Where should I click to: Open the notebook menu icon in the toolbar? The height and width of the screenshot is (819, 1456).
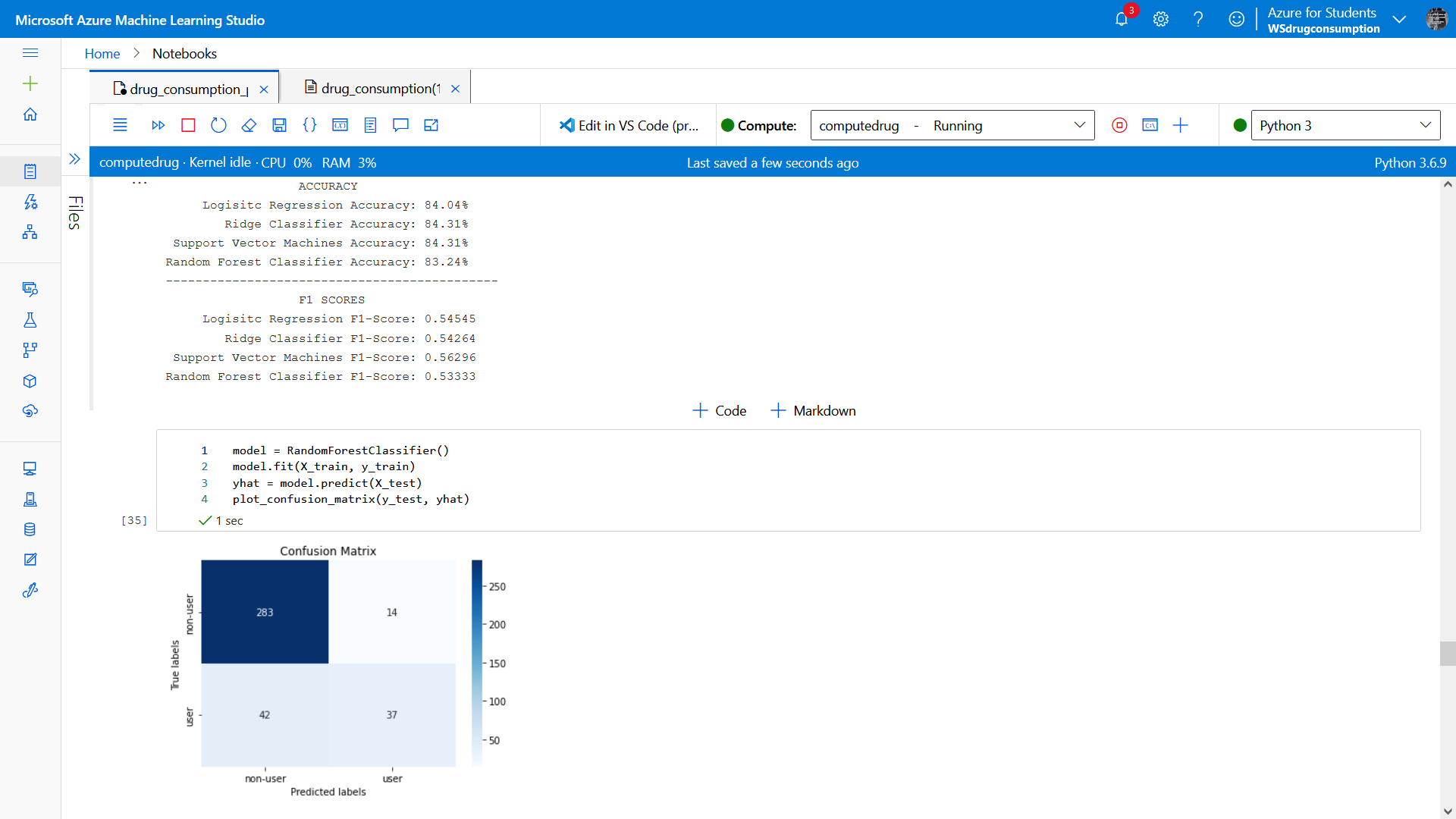pyautogui.click(x=120, y=125)
